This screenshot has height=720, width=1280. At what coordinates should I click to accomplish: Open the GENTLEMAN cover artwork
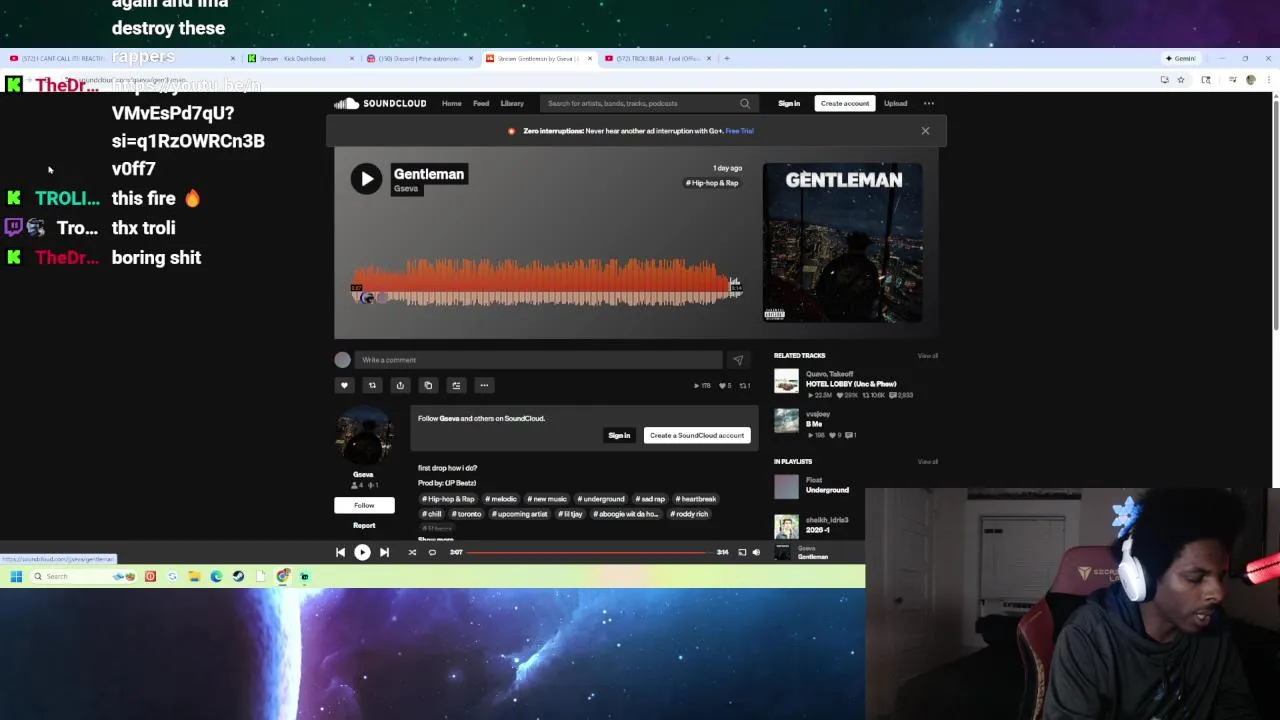pos(843,243)
